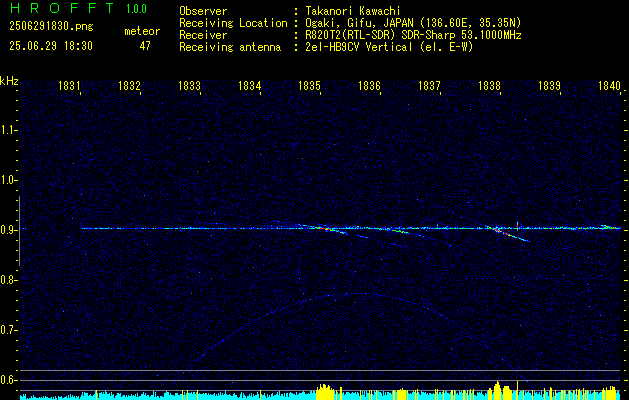Click the meteor label
The image size is (629, 400).
[x=142, y=31]
